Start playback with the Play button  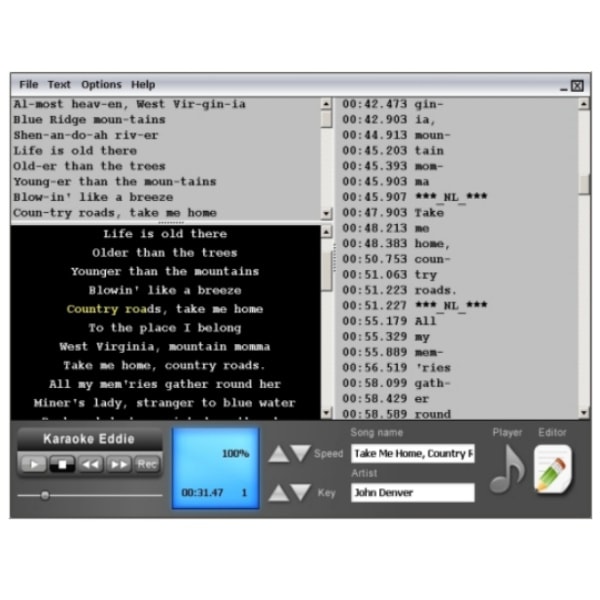(34, 464)
